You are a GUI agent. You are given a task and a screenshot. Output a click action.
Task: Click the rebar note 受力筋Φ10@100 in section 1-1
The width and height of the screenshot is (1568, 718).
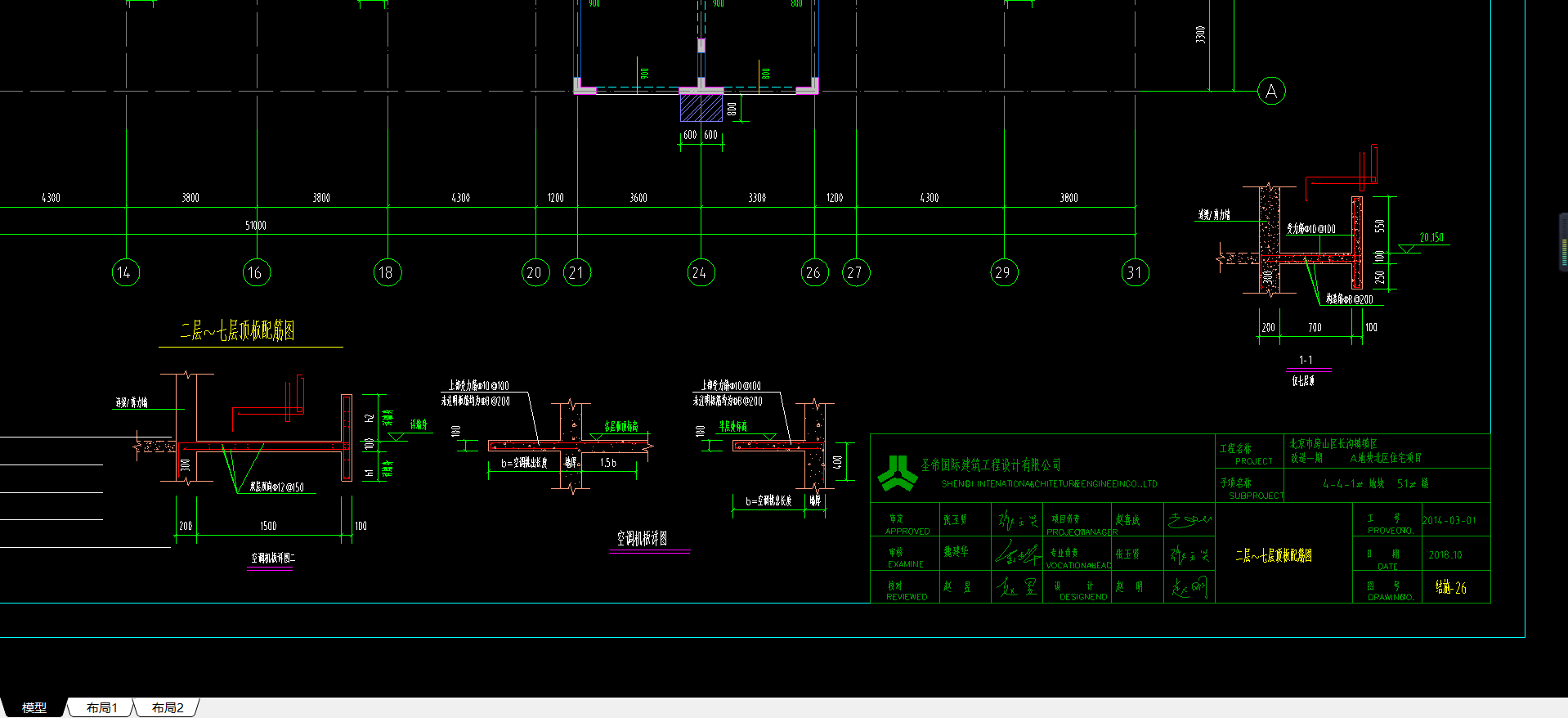pos(1311,229)
